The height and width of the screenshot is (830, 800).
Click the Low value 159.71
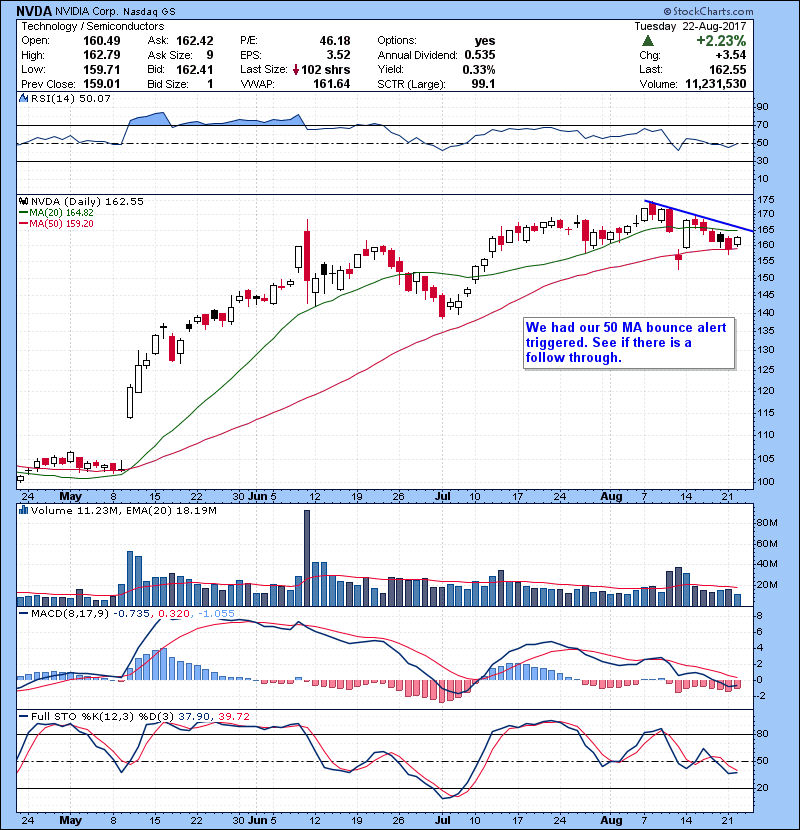coord(102,70)
